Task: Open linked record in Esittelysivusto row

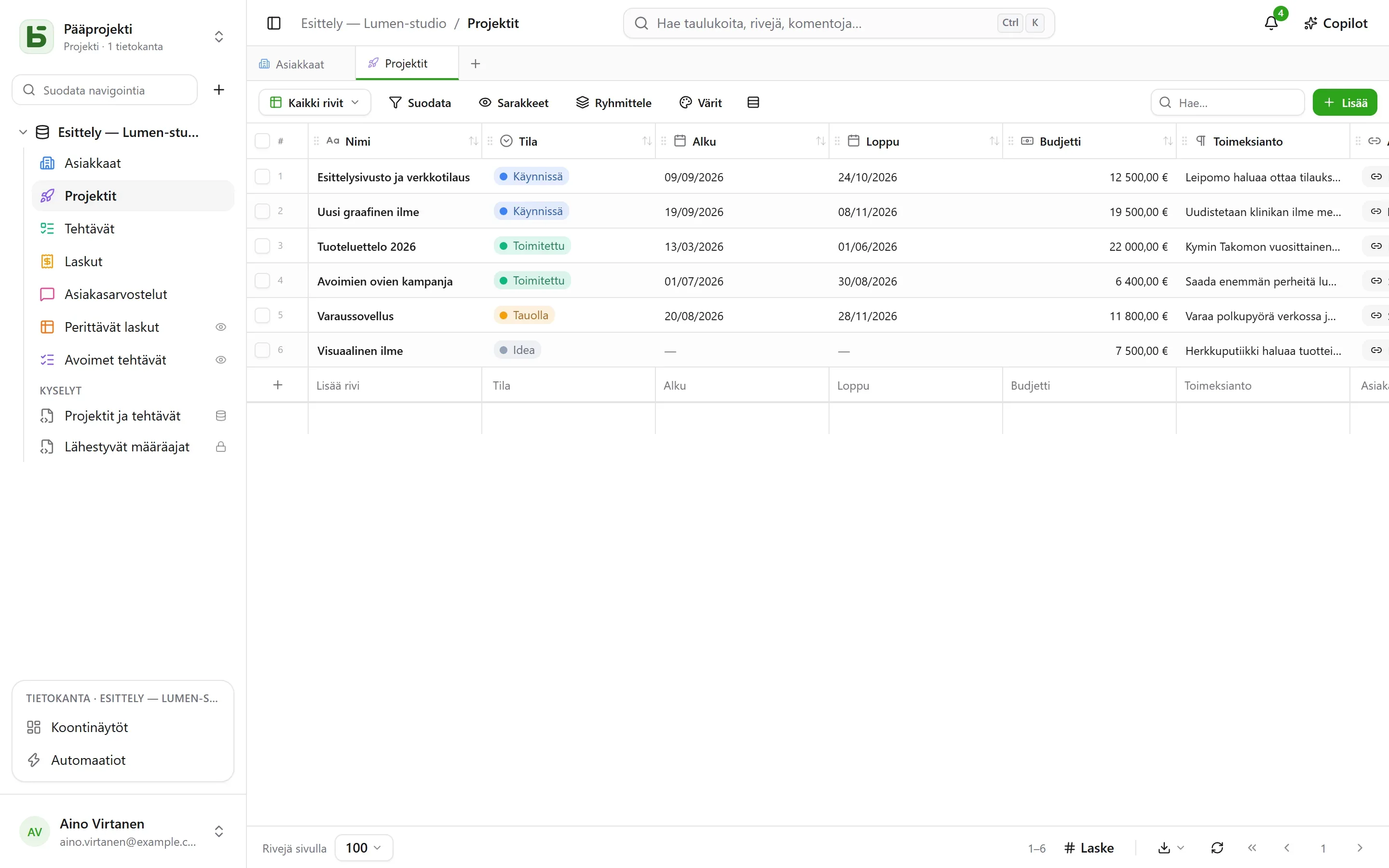Action: coord(1376,176)
